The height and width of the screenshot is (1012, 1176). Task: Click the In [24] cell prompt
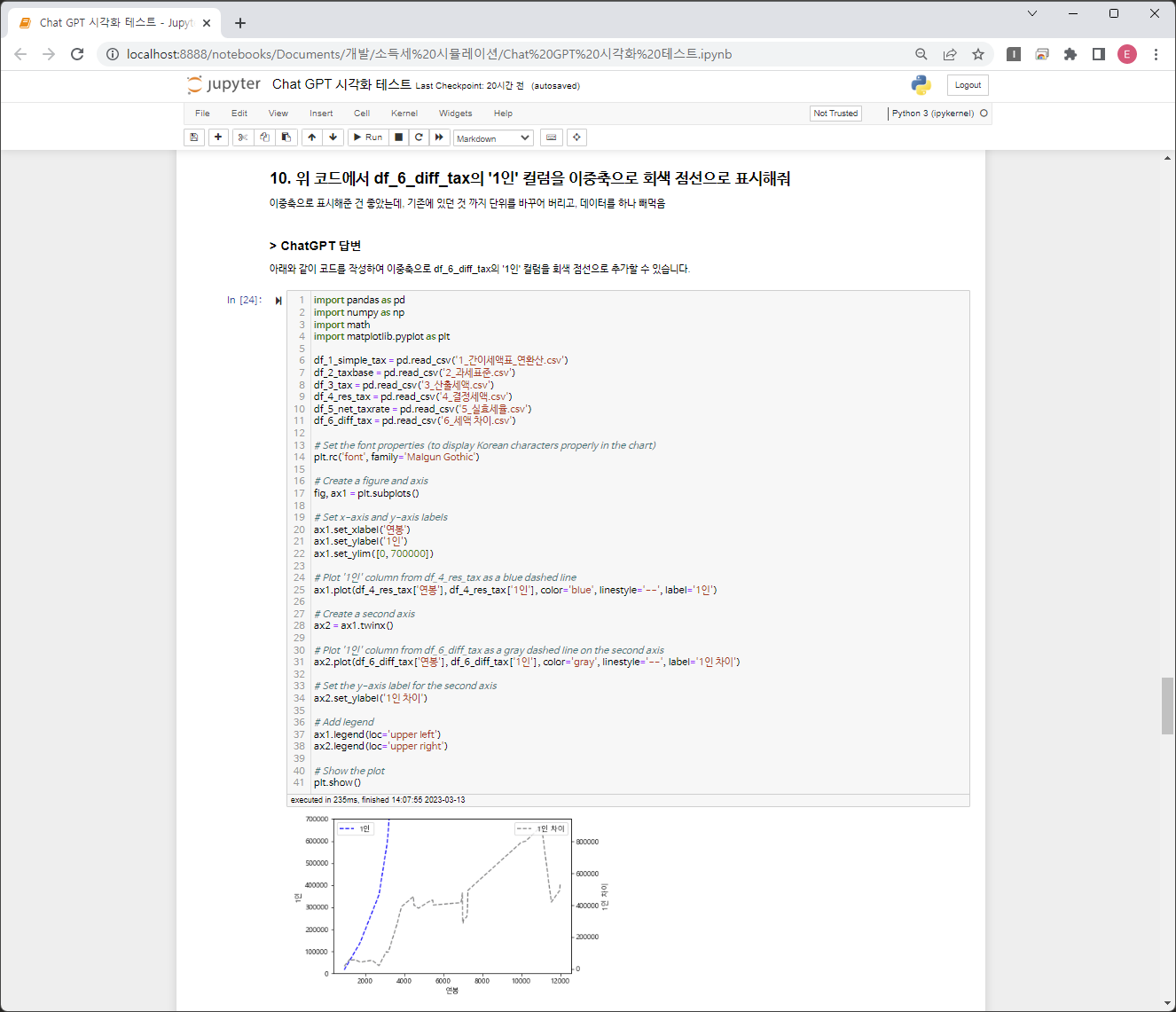point(244,301)
